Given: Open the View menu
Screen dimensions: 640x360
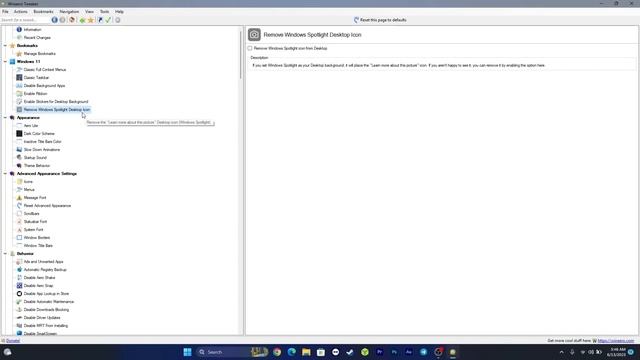Looking at the screenshot, I should pos(89,12).
